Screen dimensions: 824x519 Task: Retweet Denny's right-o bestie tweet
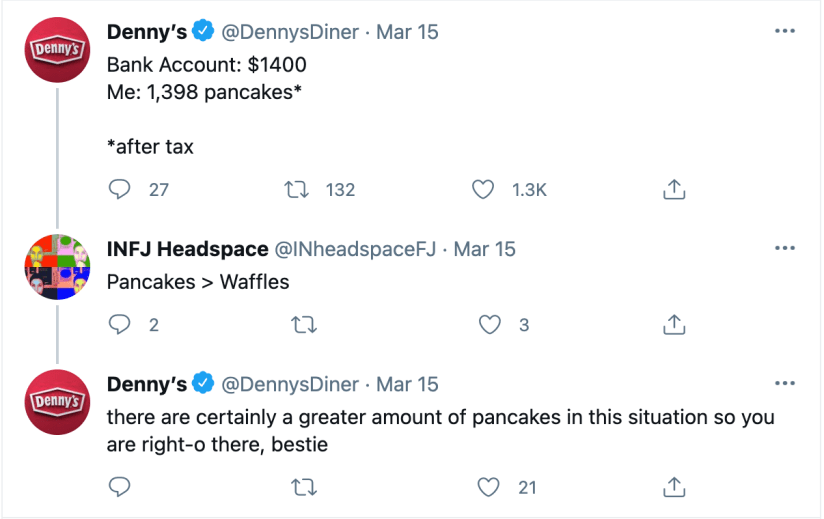tap(296, 487)
